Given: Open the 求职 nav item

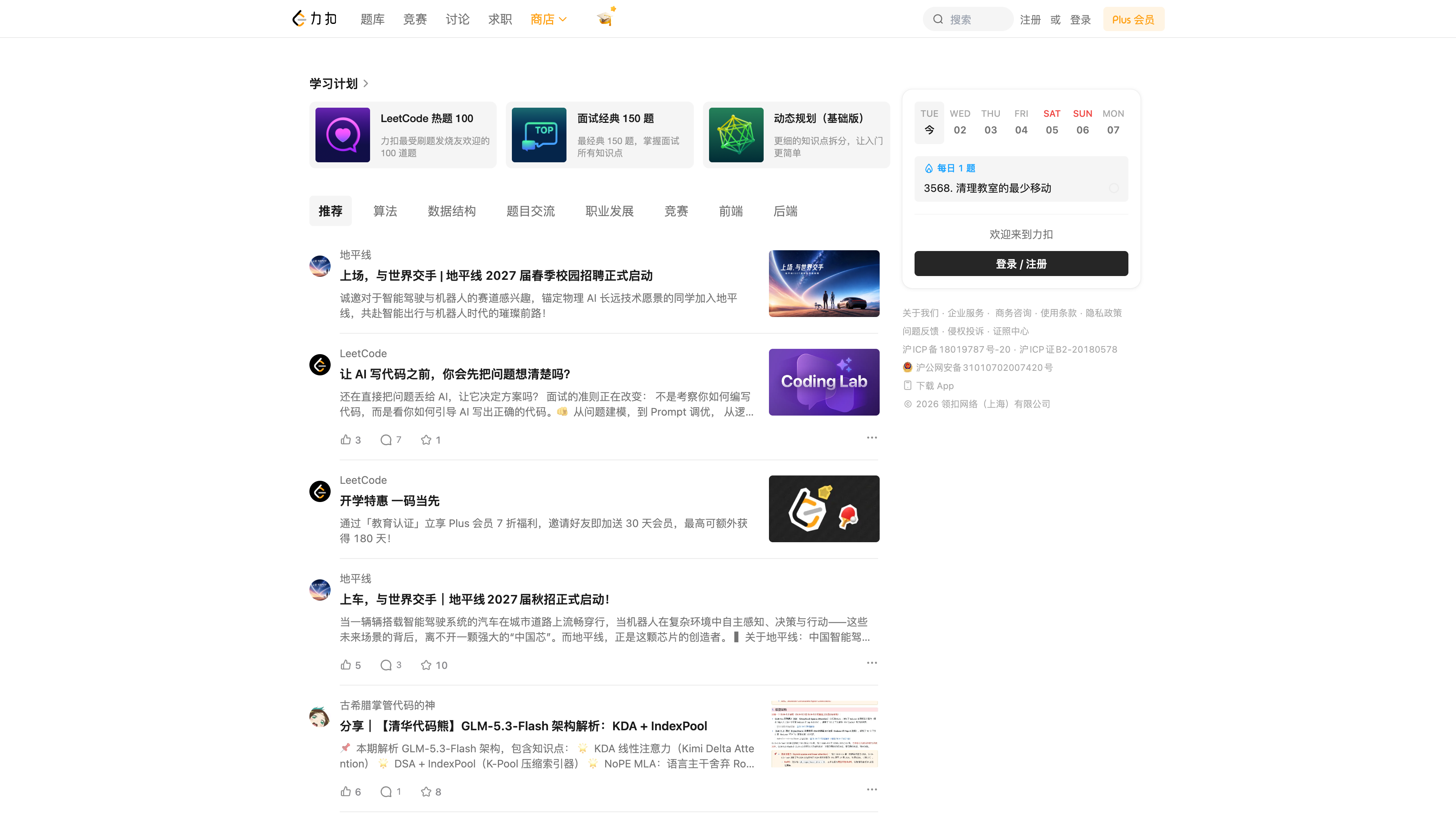Looking at the screenshot, I should pyautogui.click(x=500, y=19).
